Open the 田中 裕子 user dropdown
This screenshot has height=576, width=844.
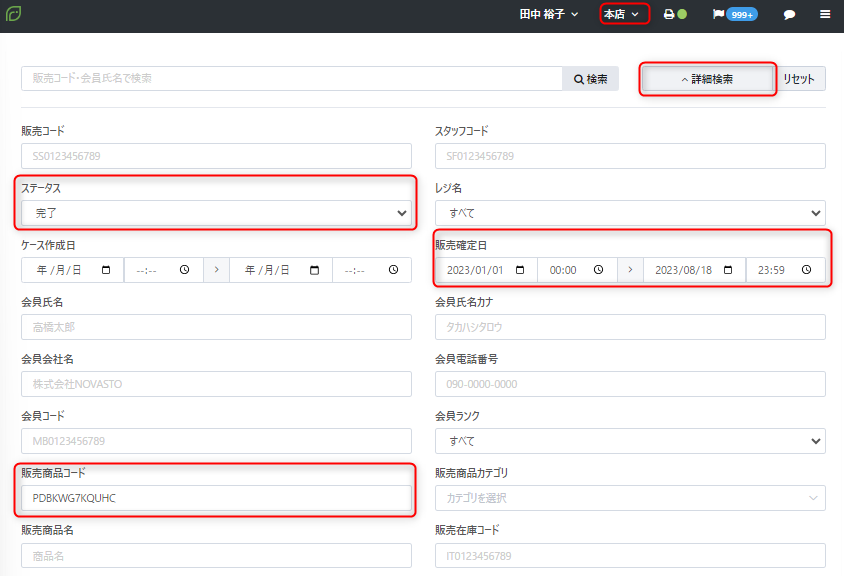[x=548, y=14]
